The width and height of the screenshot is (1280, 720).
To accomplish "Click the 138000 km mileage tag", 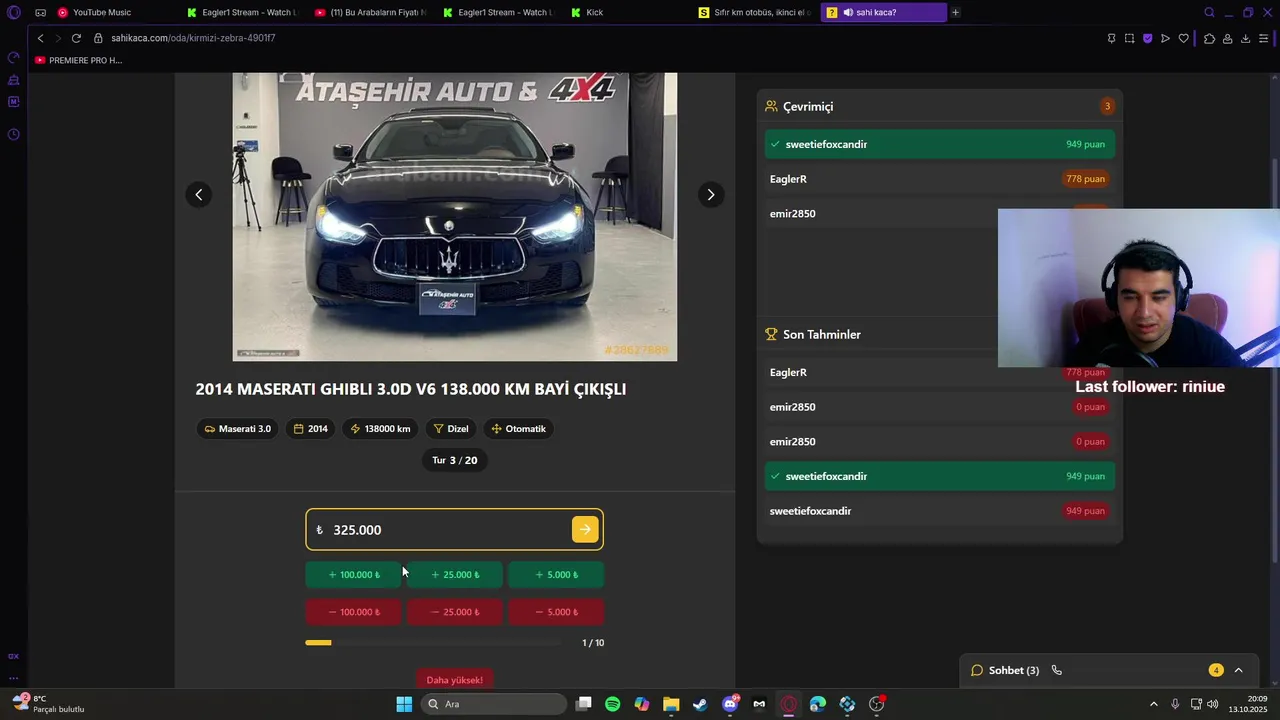I will click(x=380, y=429).
